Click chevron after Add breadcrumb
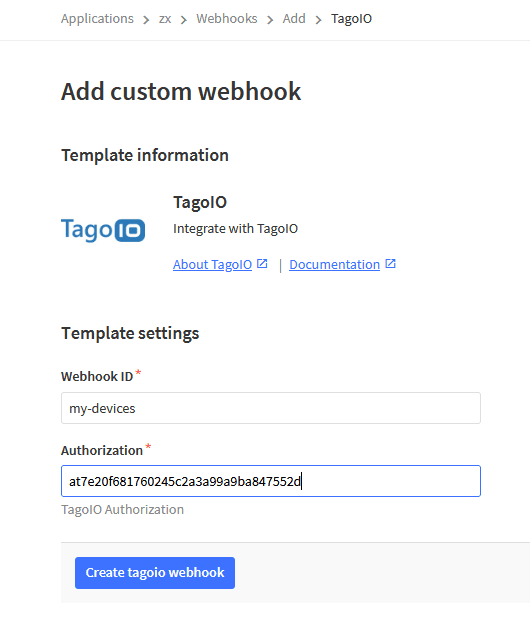This screenshot has width=530, height=621. tap(318, 19)
